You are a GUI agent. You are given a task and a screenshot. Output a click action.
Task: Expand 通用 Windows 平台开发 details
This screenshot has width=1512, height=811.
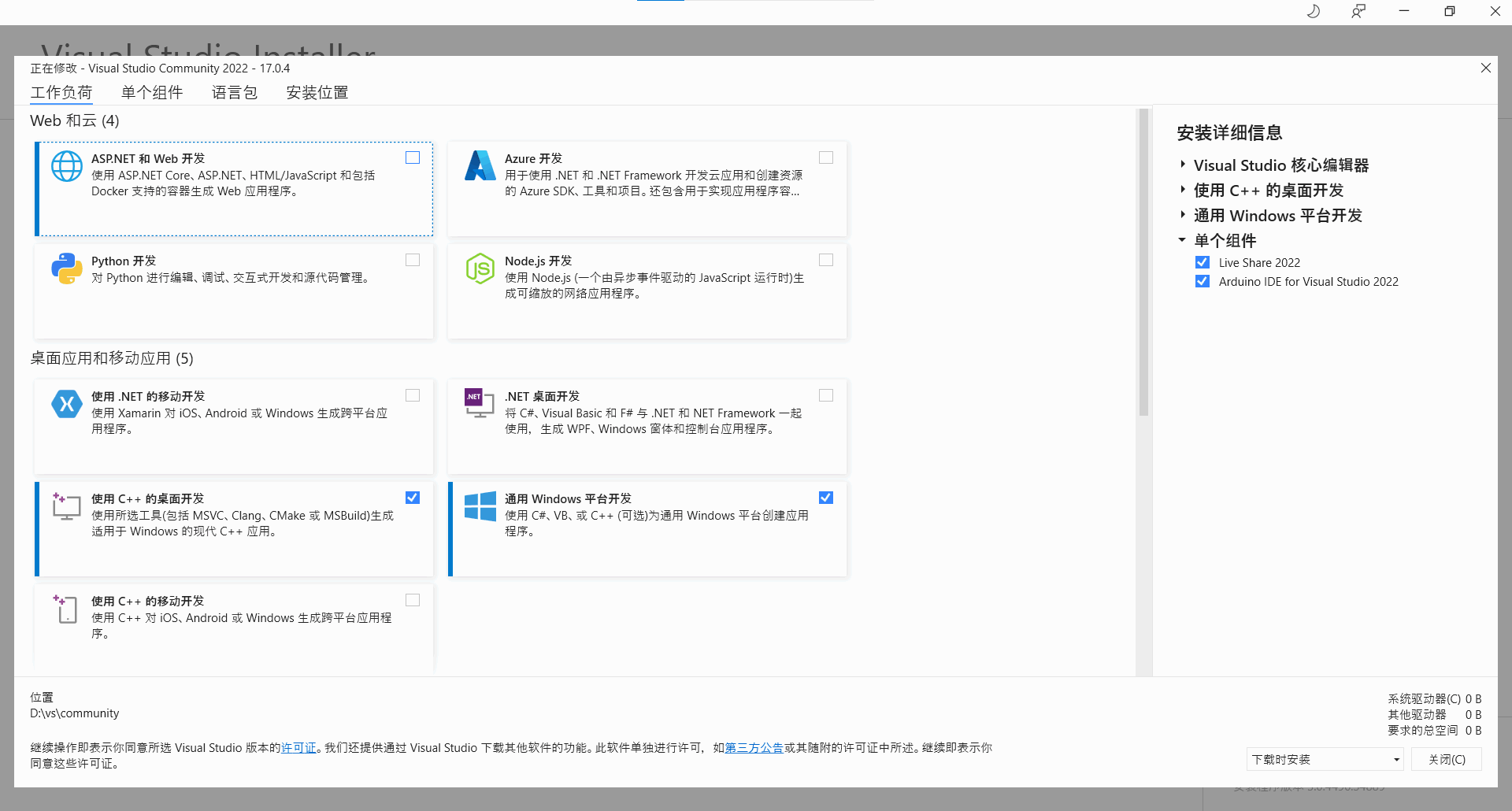tap(1183, 215)
